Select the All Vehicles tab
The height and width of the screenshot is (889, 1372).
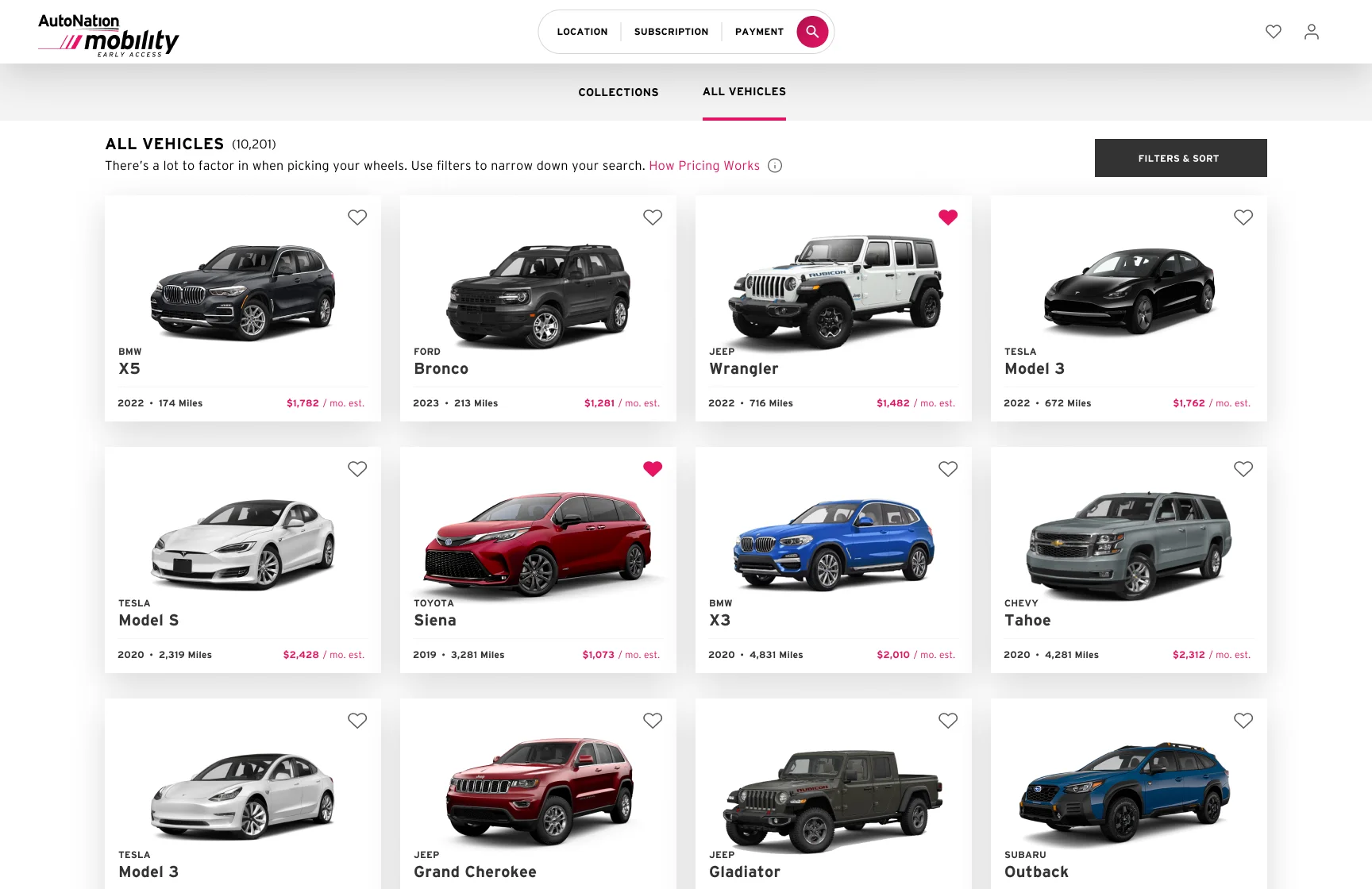pos(744,92)
